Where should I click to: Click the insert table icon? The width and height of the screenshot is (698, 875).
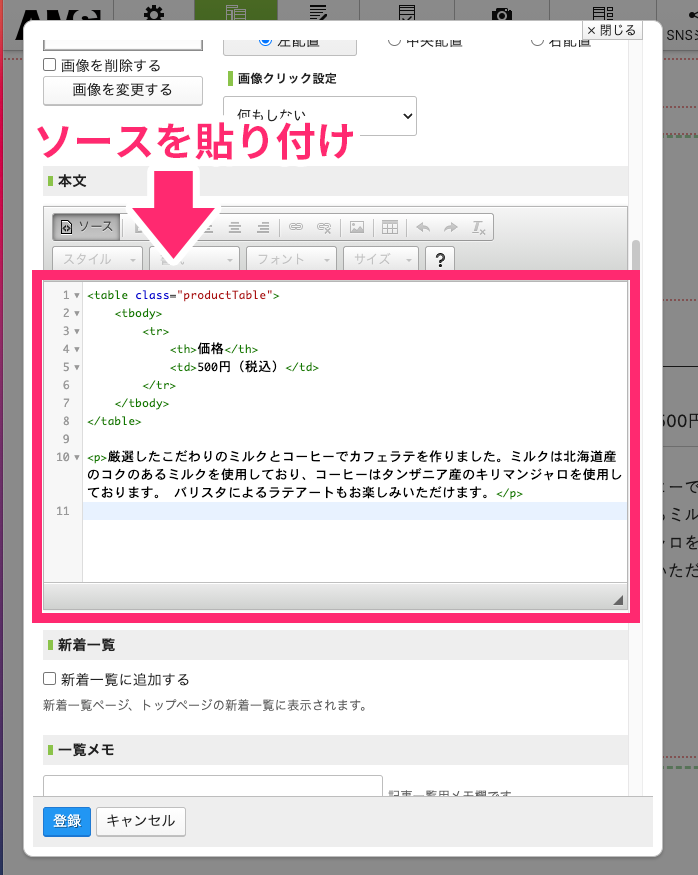(x=390, y=227)
